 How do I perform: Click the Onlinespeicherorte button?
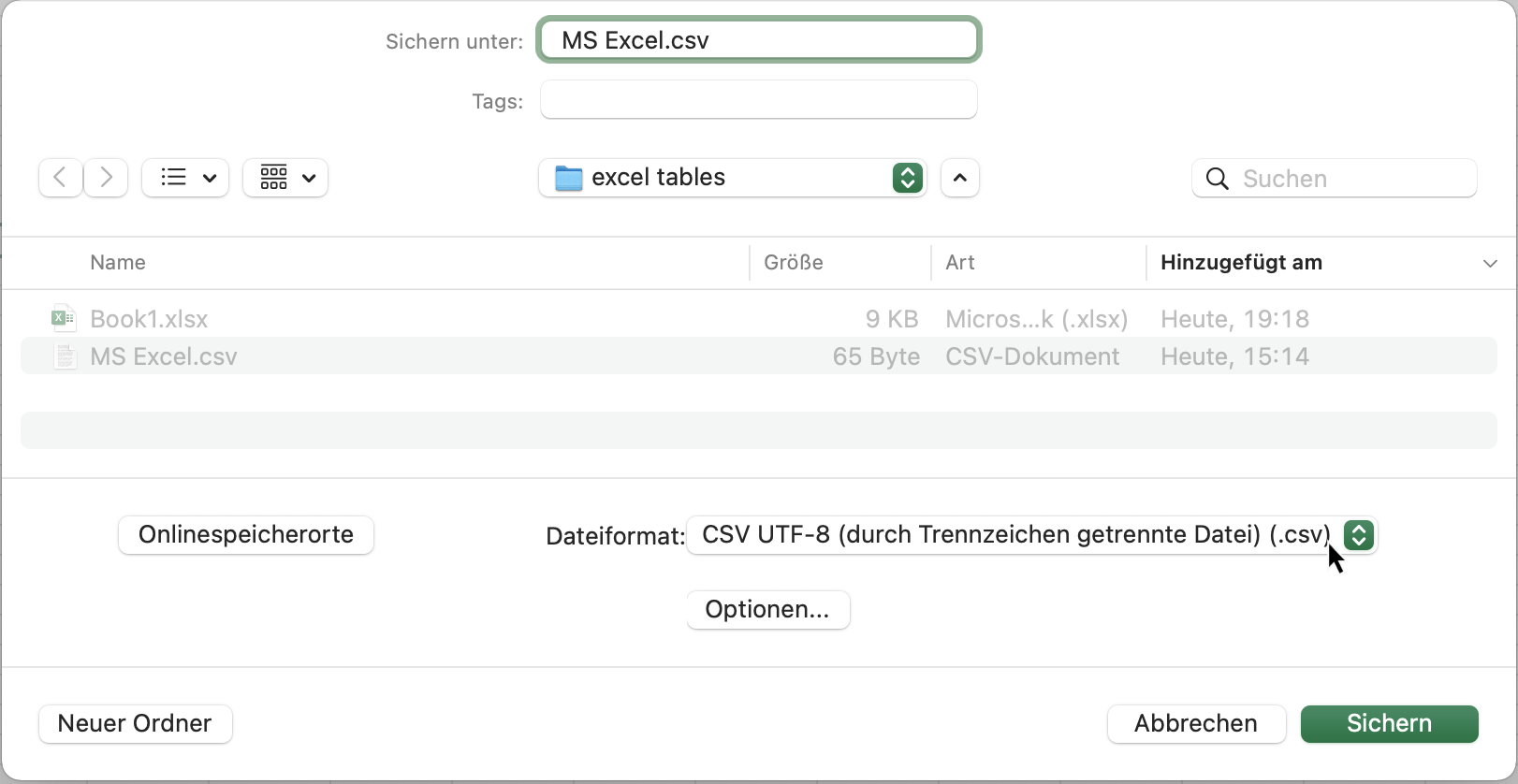point(245,535)
